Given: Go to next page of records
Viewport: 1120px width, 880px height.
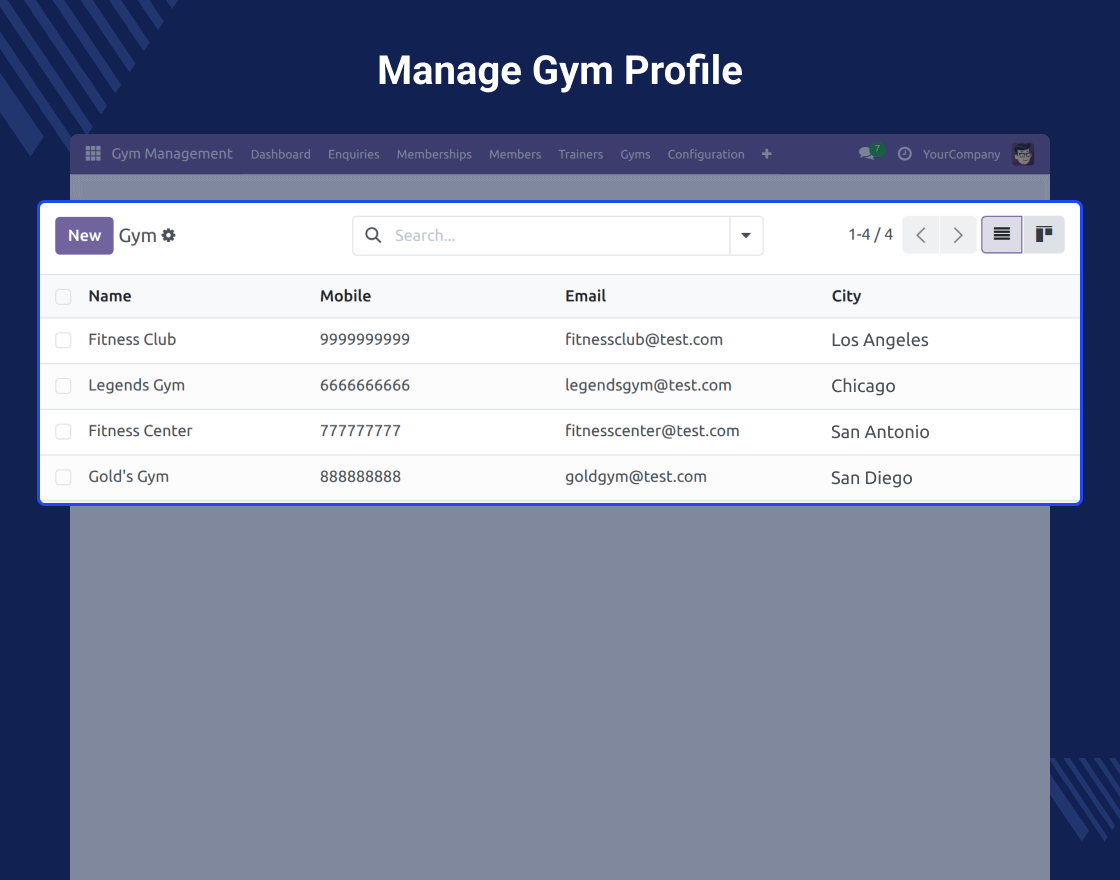Looking at the screenshot, I should point(958,235).
